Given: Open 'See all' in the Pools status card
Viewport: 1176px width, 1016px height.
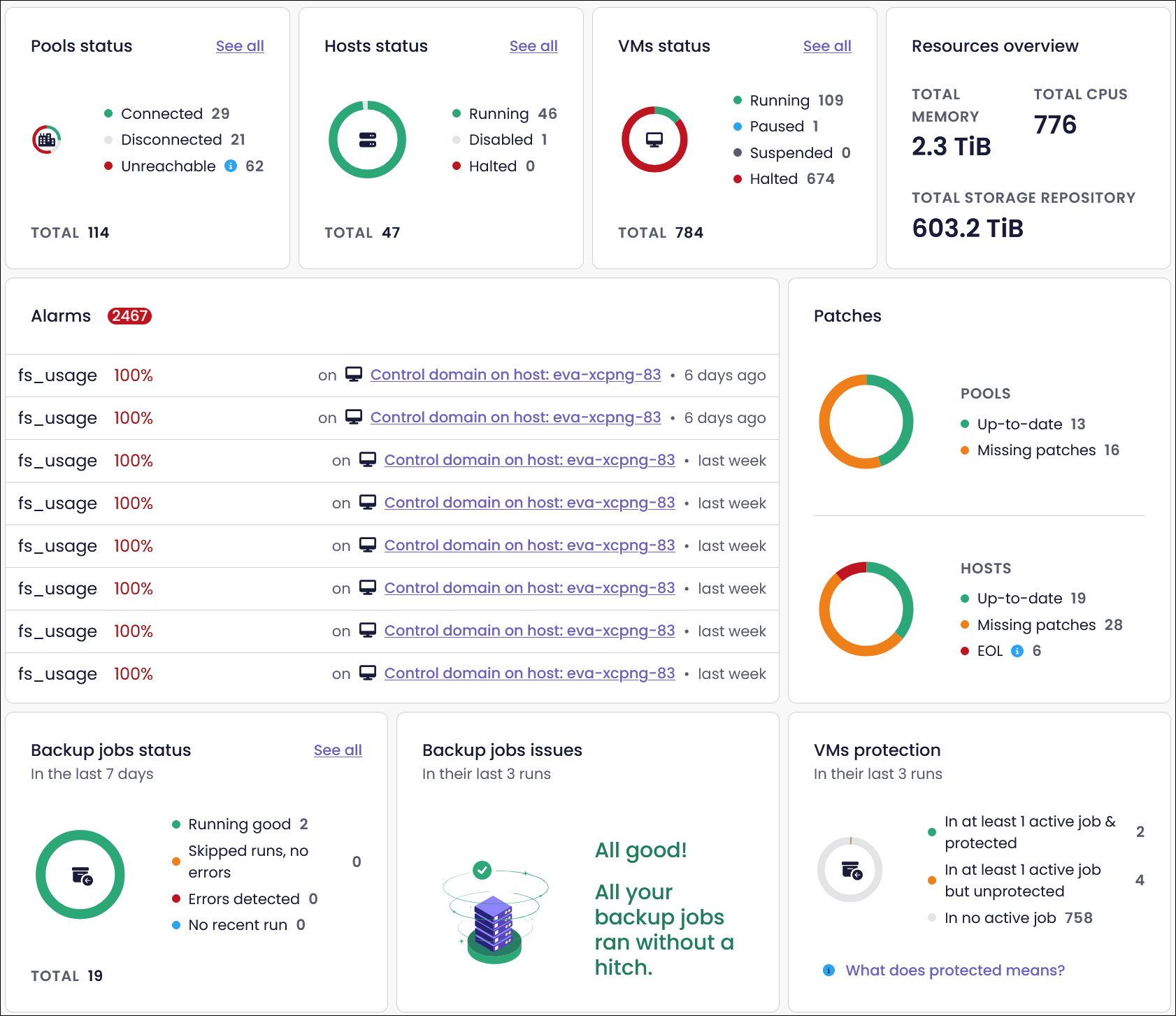Looking at the screenshot, I should point(240,46).
